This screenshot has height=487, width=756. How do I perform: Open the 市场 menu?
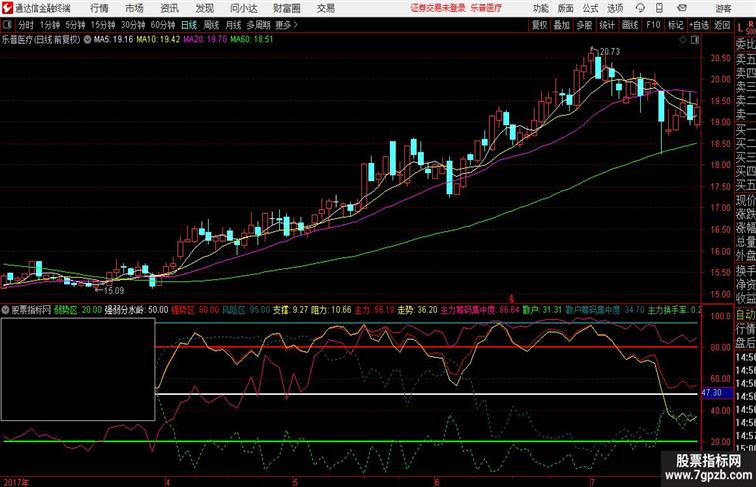tap(135, 8)
